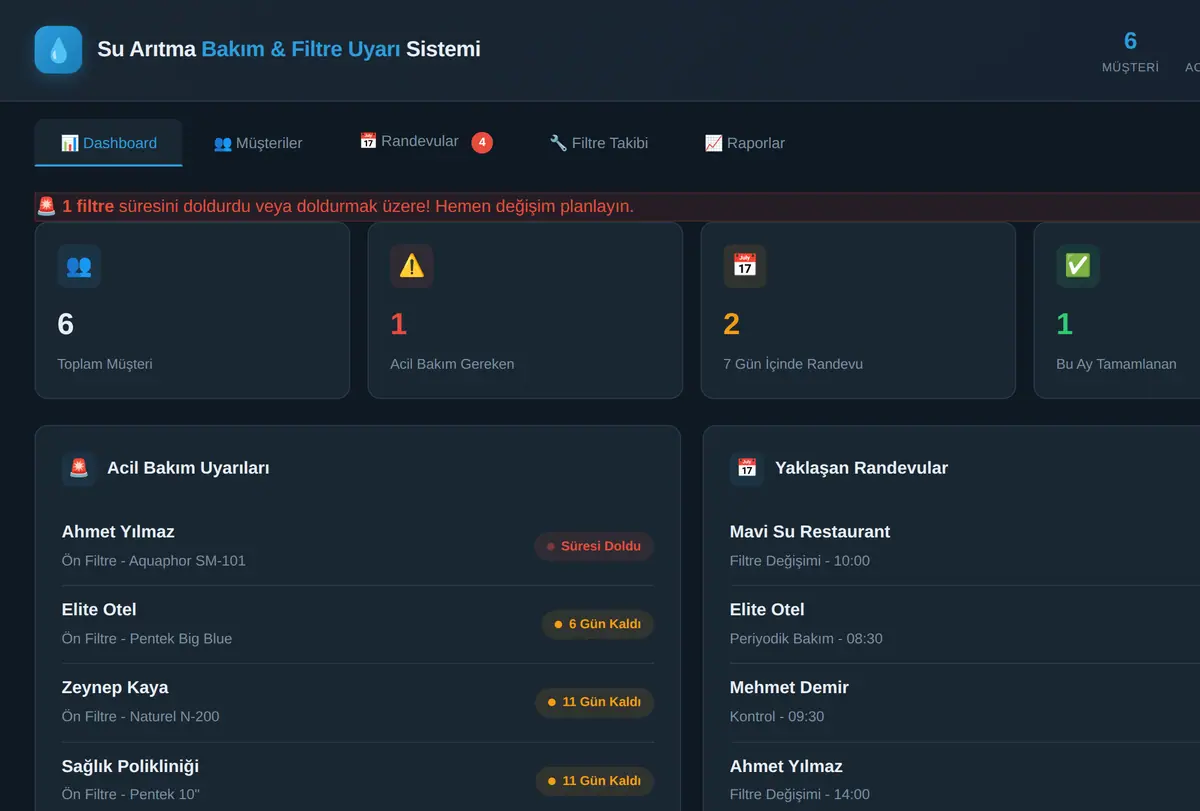Open the Randevular tab
The height and width of the screenshot is (811, 1200).
pyautogui.click(x=426, y=143)
